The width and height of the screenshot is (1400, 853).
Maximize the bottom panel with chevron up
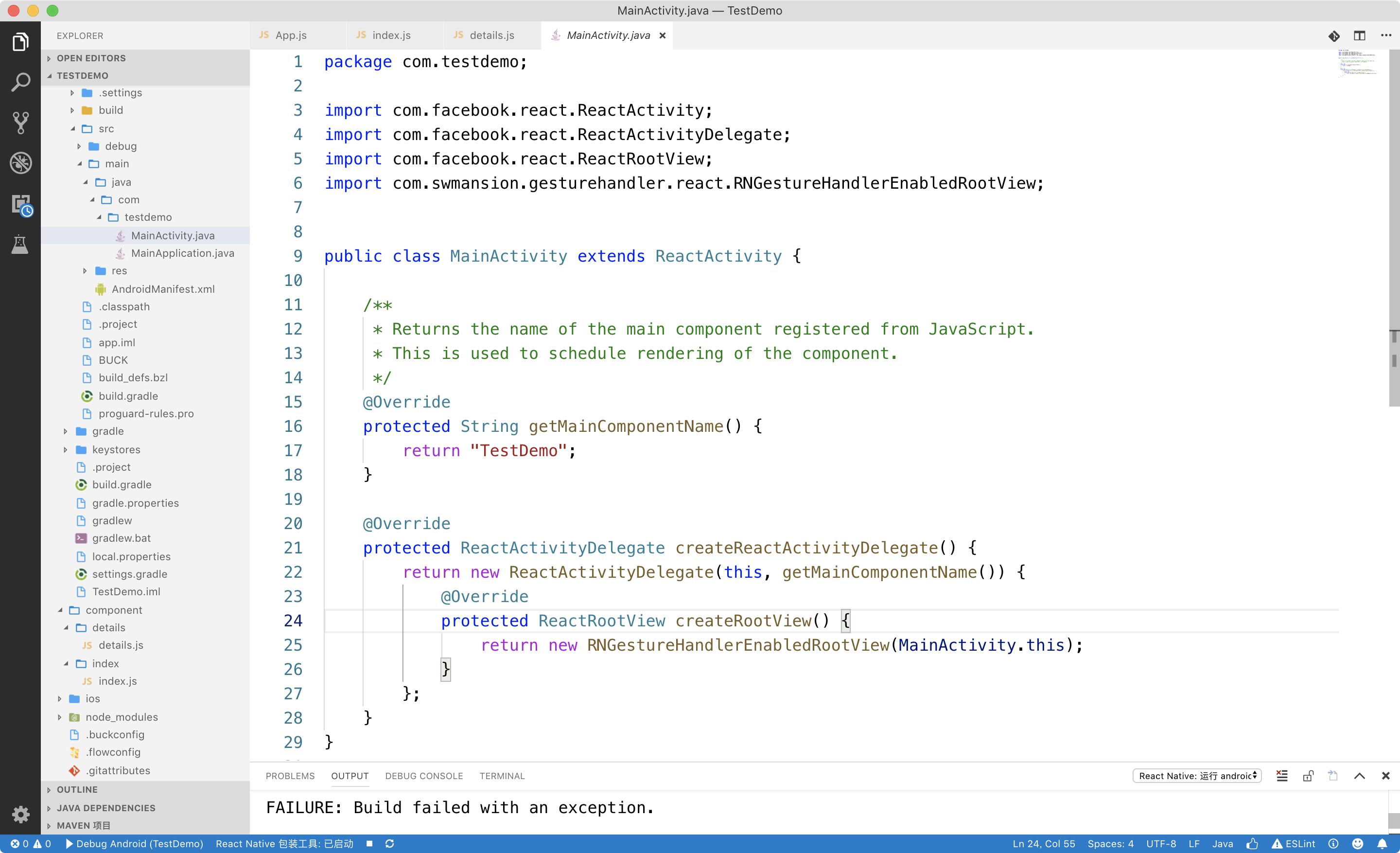coord(1359,776)
